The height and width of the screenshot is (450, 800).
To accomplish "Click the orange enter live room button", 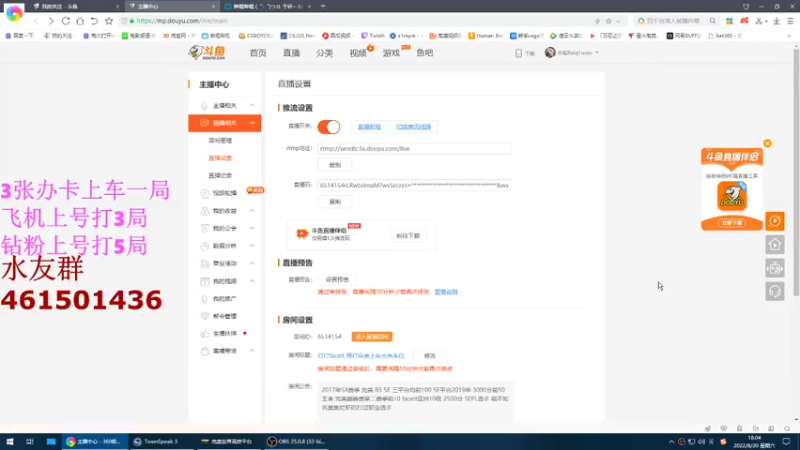I will click(x=372, y=337).
